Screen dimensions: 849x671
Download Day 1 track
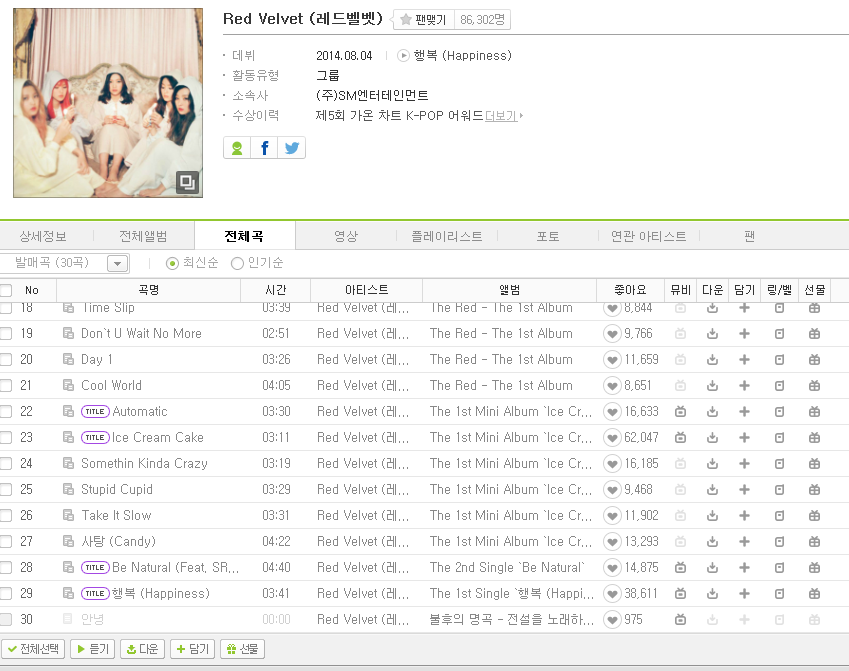pos(713,360)
